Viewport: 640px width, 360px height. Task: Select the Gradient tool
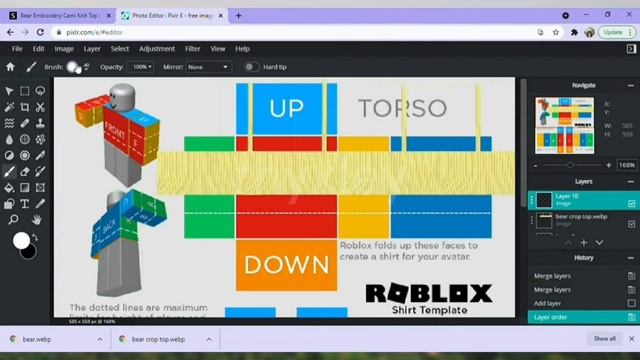24,187
